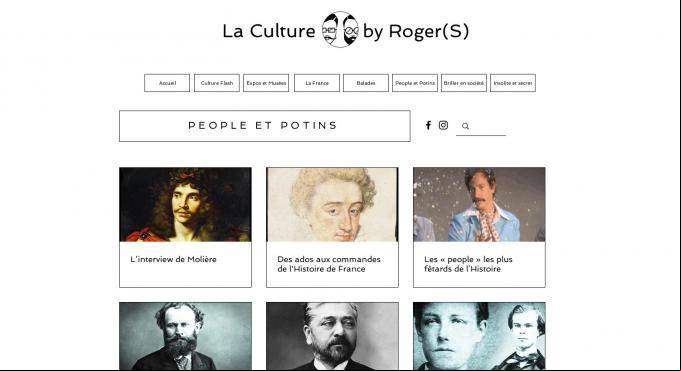Open the Culture Flash menu item
This screenshot has width=681, height=371.
click(x=217, y=83)
